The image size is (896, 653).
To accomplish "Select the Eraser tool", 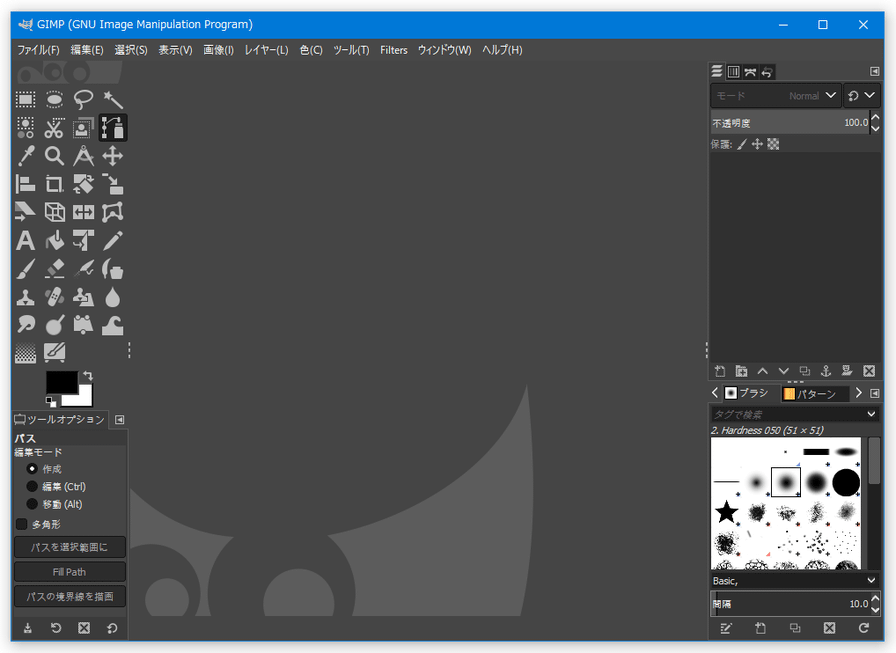I will (x=54, y=269).
